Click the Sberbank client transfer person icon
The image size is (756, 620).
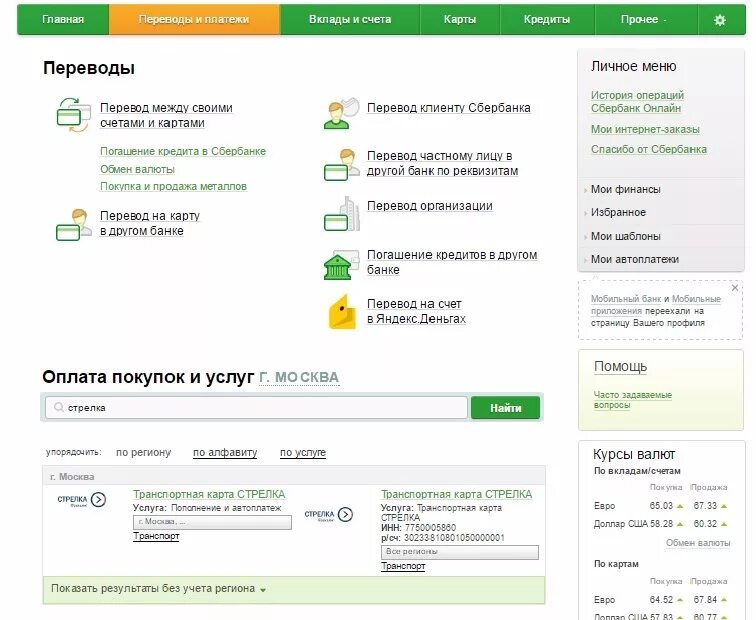[341, 114]
